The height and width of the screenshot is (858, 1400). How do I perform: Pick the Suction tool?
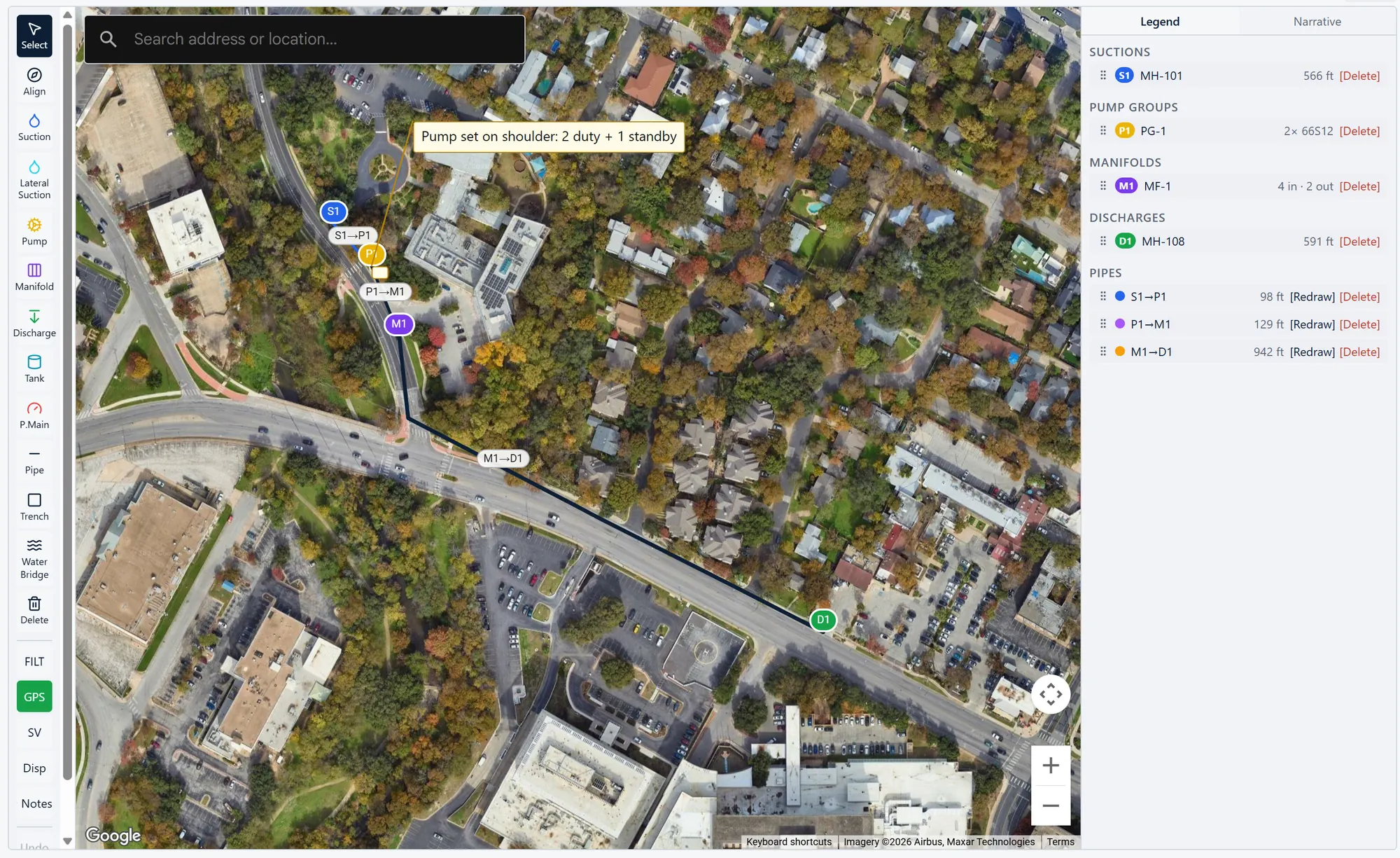pyautogui.click(x=34, y=127)
